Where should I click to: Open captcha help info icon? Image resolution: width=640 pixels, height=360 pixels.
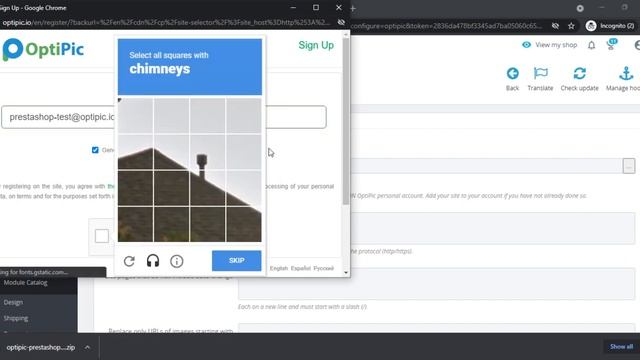click(177, 261)
